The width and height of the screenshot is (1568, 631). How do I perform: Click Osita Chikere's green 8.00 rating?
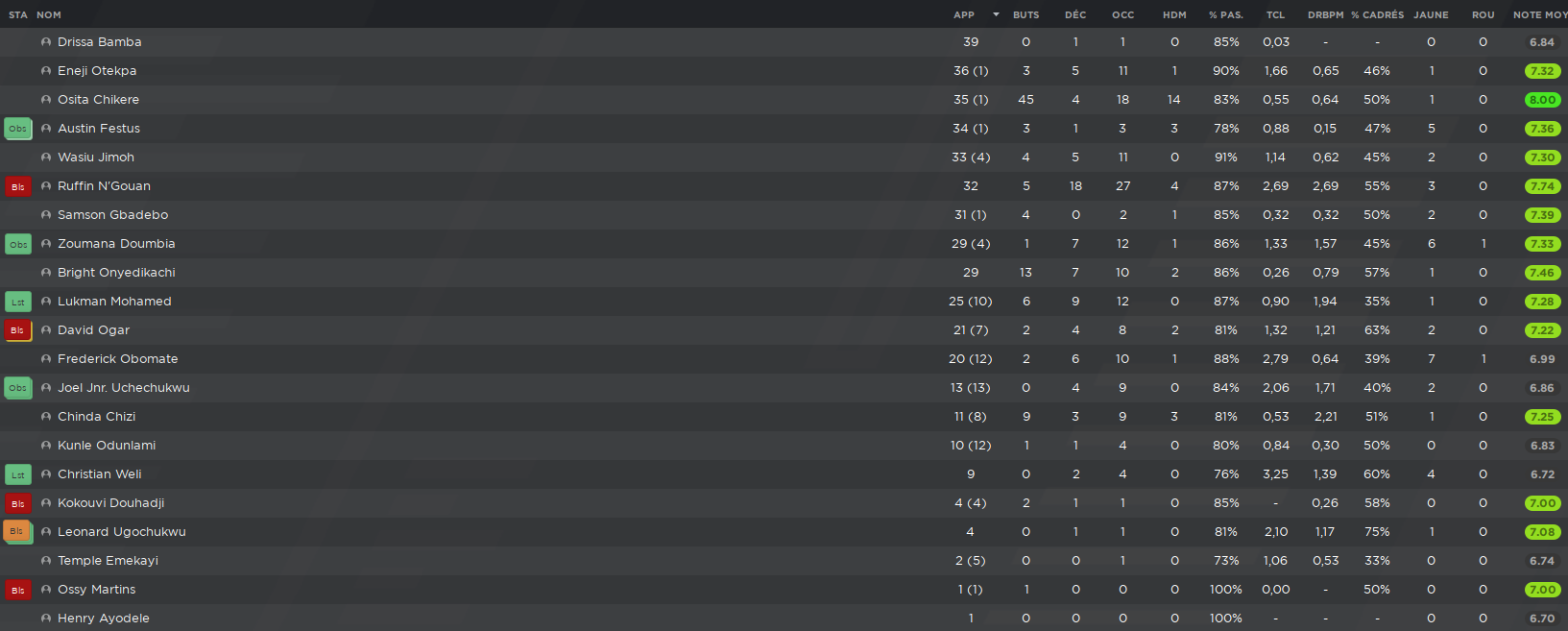(1542, 100)
